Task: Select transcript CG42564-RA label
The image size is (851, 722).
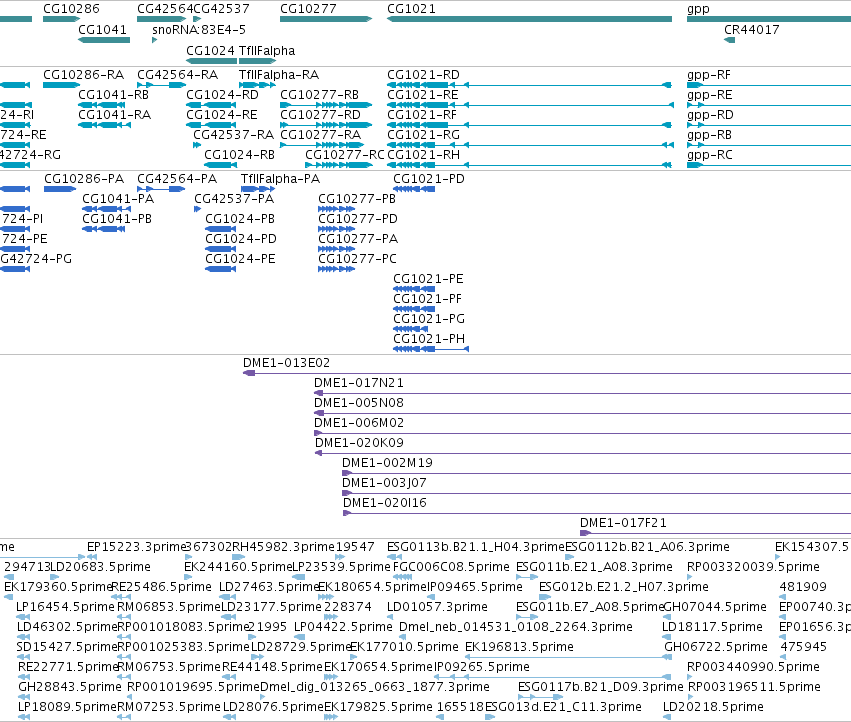Action: tap(177, 74)
